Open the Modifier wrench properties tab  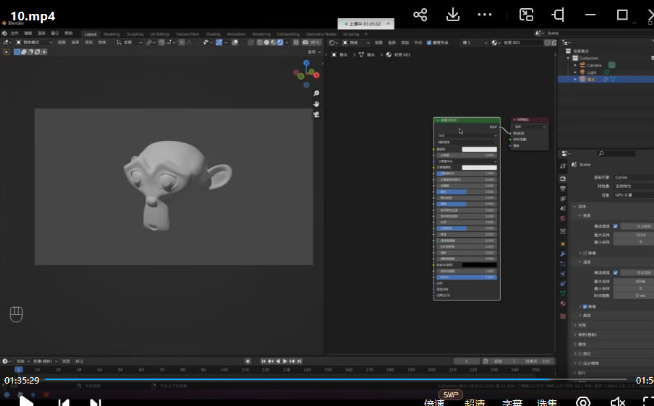tap(563, 254)
